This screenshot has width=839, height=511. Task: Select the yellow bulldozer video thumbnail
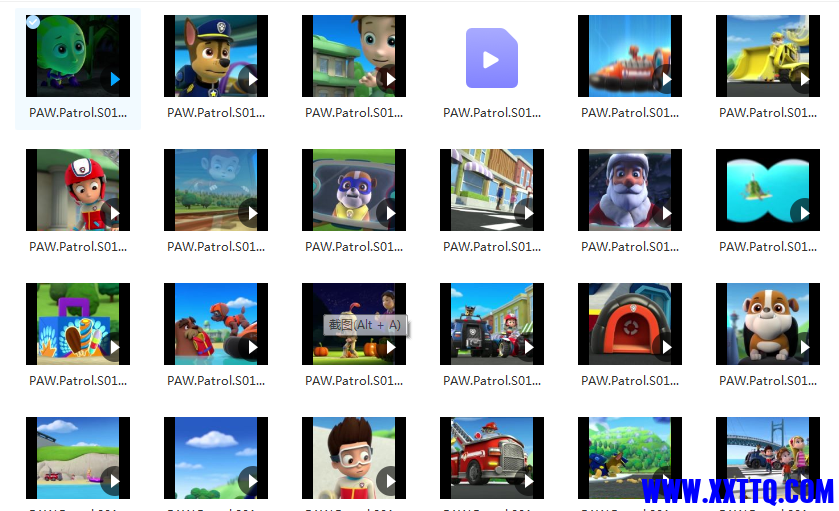(x=768, y=56)
